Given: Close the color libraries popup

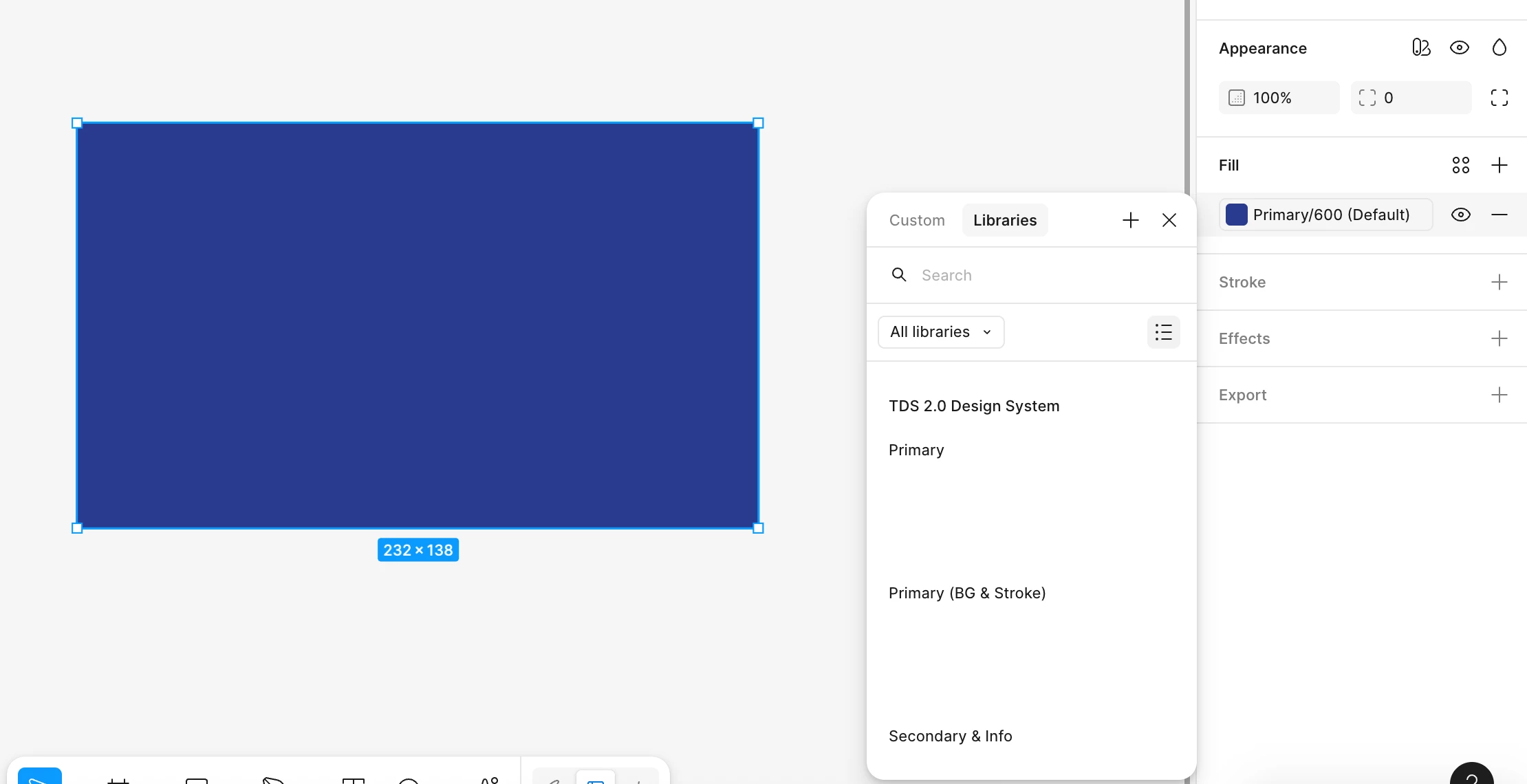Looking at the screenshot, I should [1169, 220].
